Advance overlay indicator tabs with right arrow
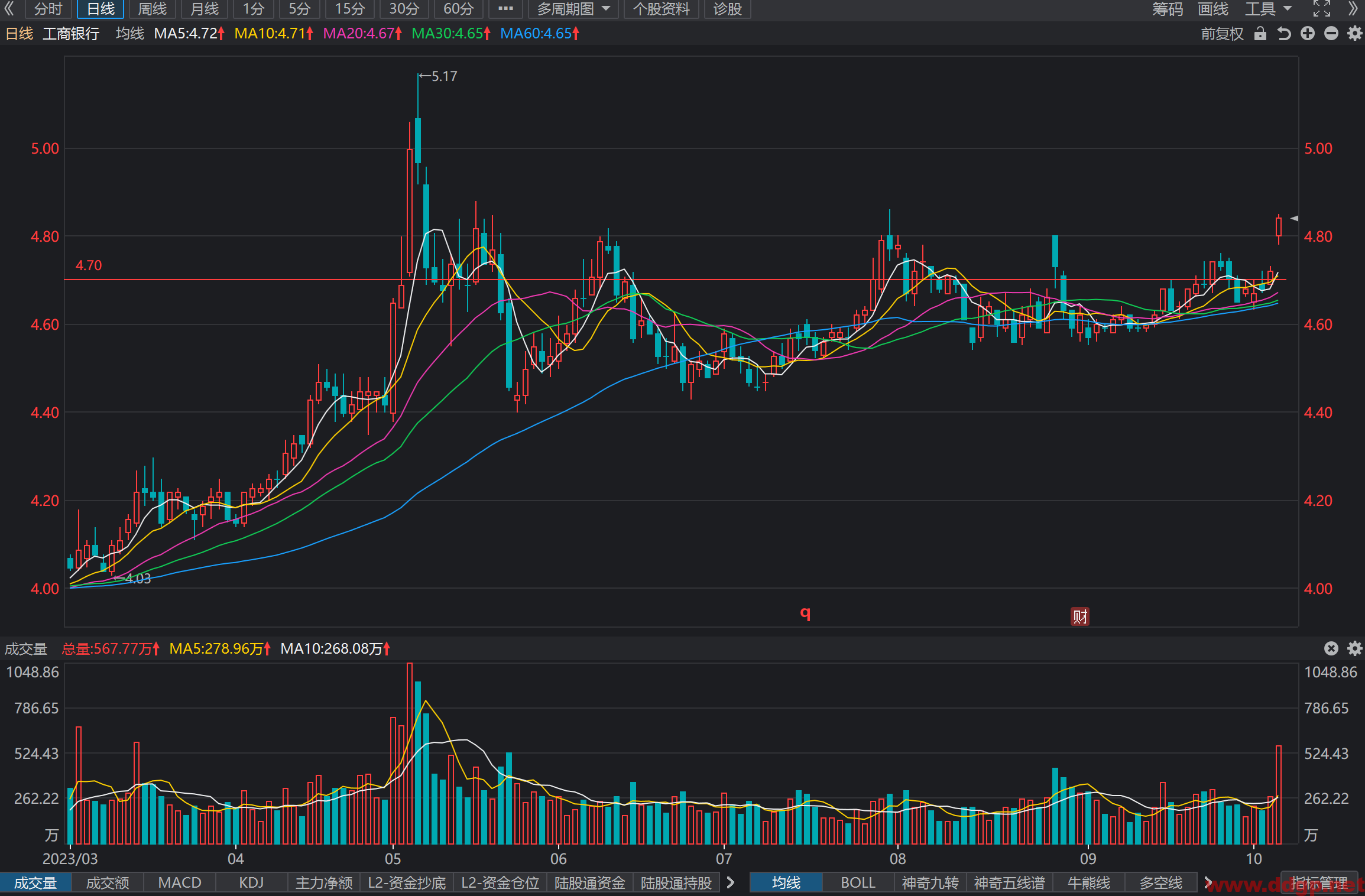Screen dimensions: 1365x896 [x=1208, y=882]
